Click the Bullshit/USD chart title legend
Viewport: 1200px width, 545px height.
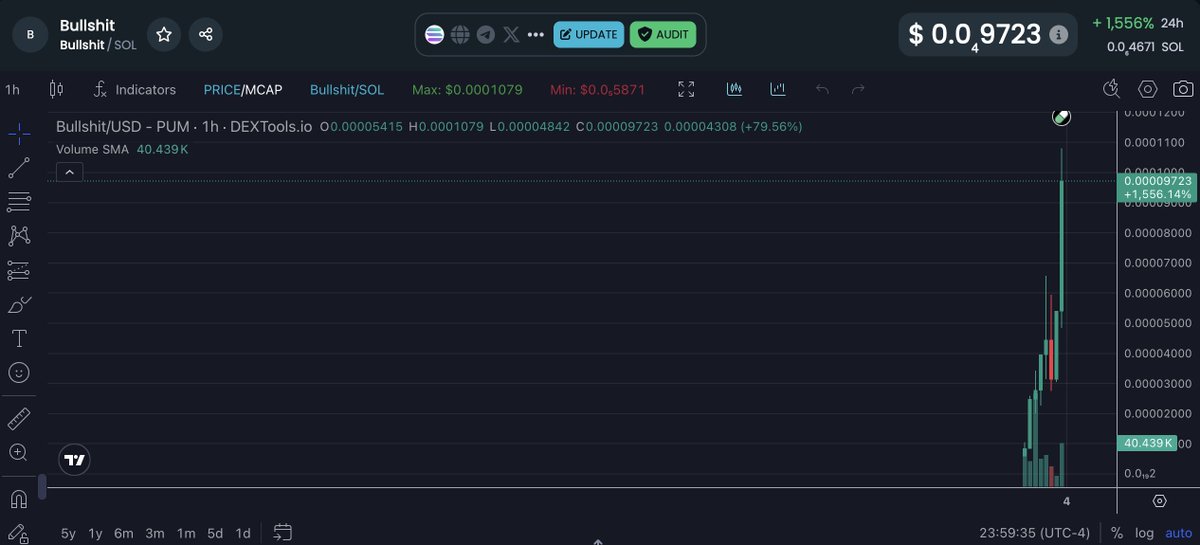[184, 127]
